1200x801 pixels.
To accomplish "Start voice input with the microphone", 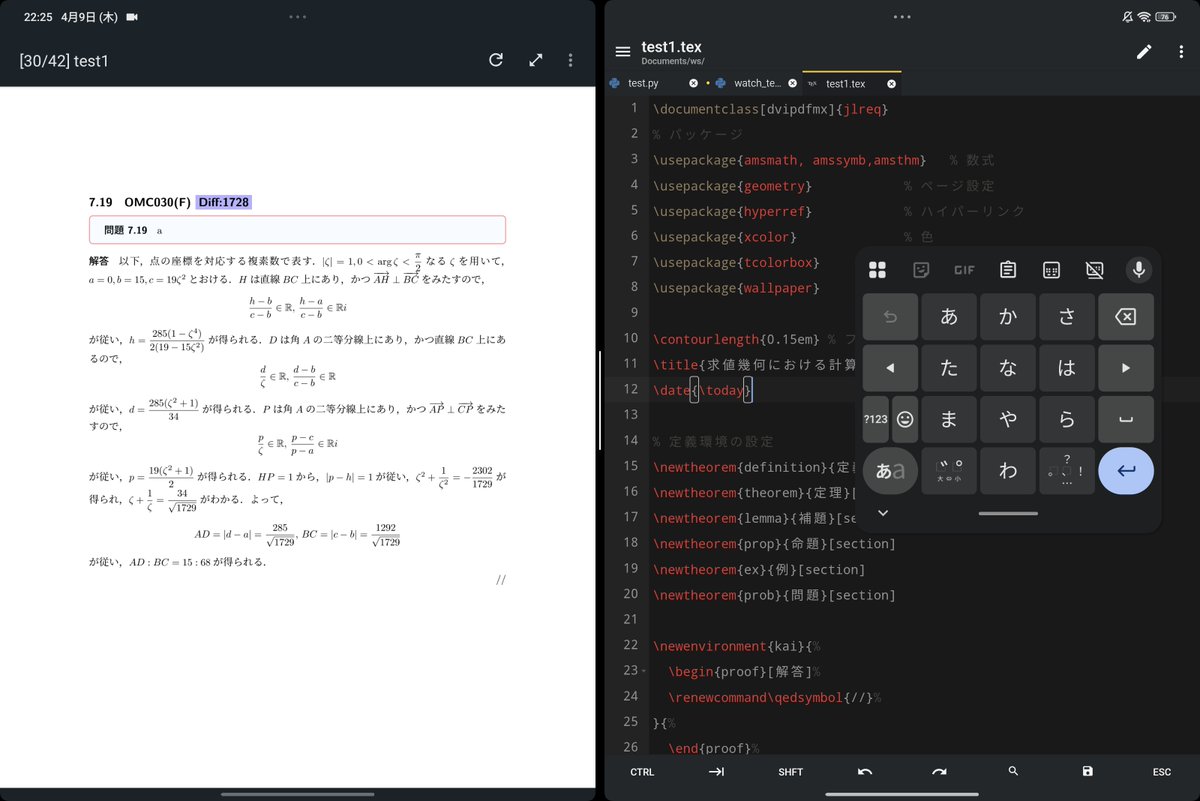I will coord(1138,269).
